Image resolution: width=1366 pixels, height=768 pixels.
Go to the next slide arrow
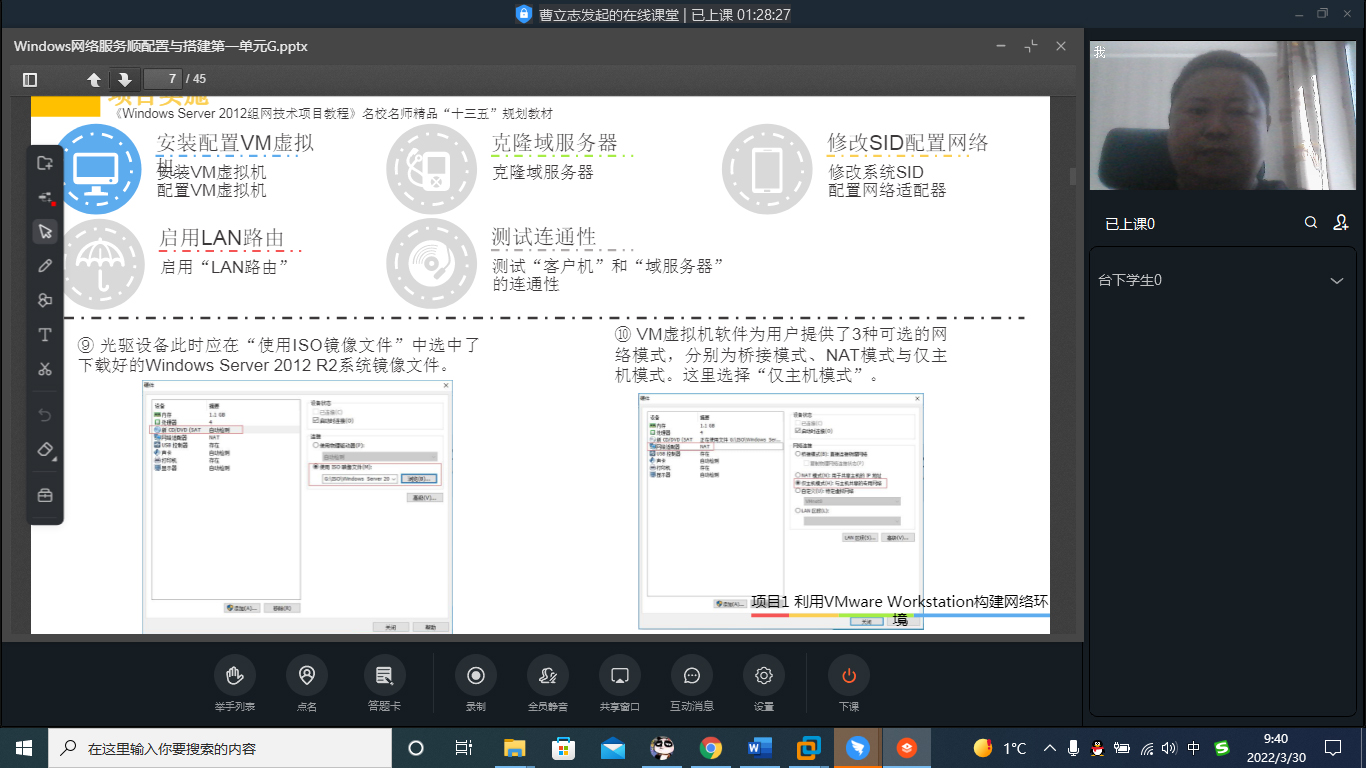[124, 79]
